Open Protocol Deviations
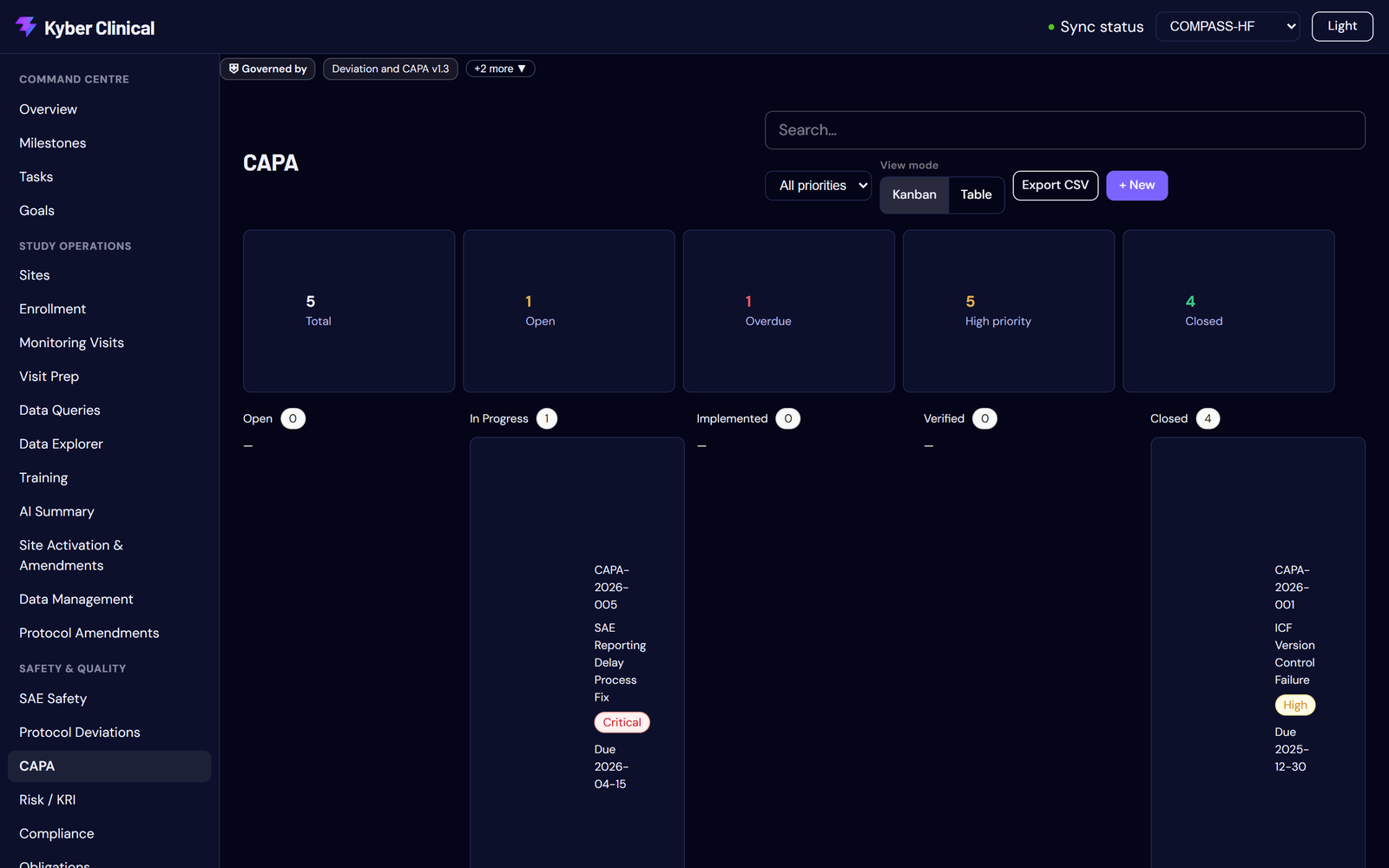The width and height of the screenshot is (1389, 868). (x=109, y=733)
